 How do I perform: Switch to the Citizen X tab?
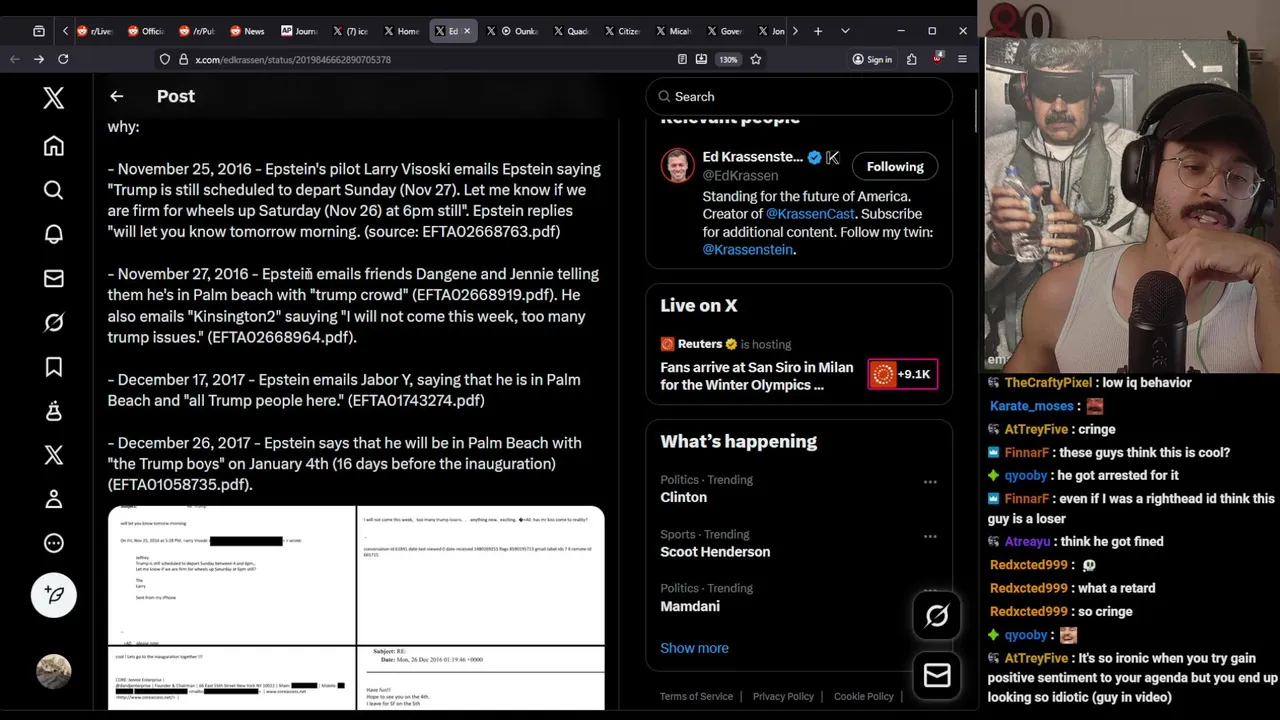tap(622, 31)
